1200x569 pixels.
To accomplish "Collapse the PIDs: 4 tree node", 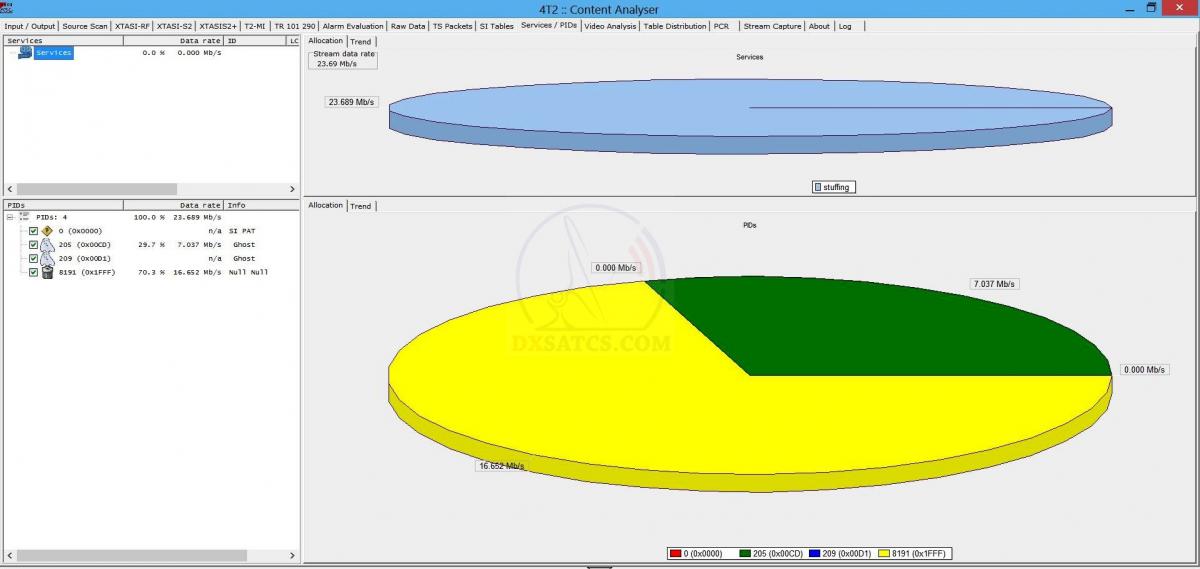I will tap(10, 217).
